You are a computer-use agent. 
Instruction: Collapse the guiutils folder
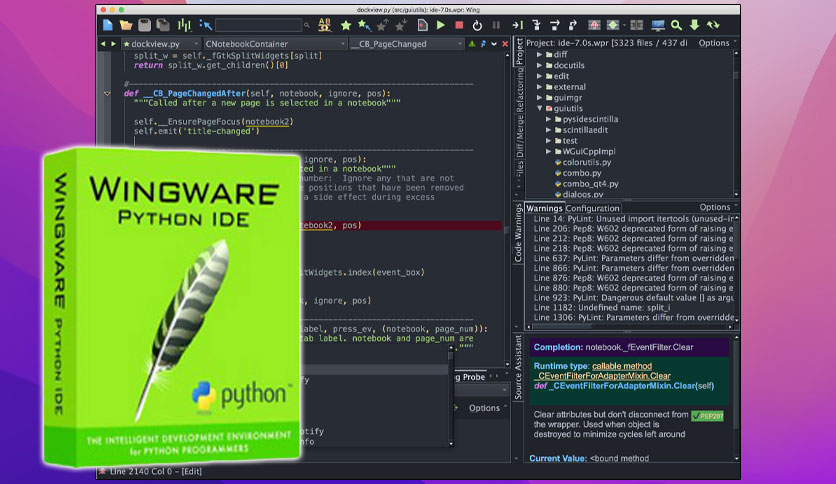pos(539,108)
